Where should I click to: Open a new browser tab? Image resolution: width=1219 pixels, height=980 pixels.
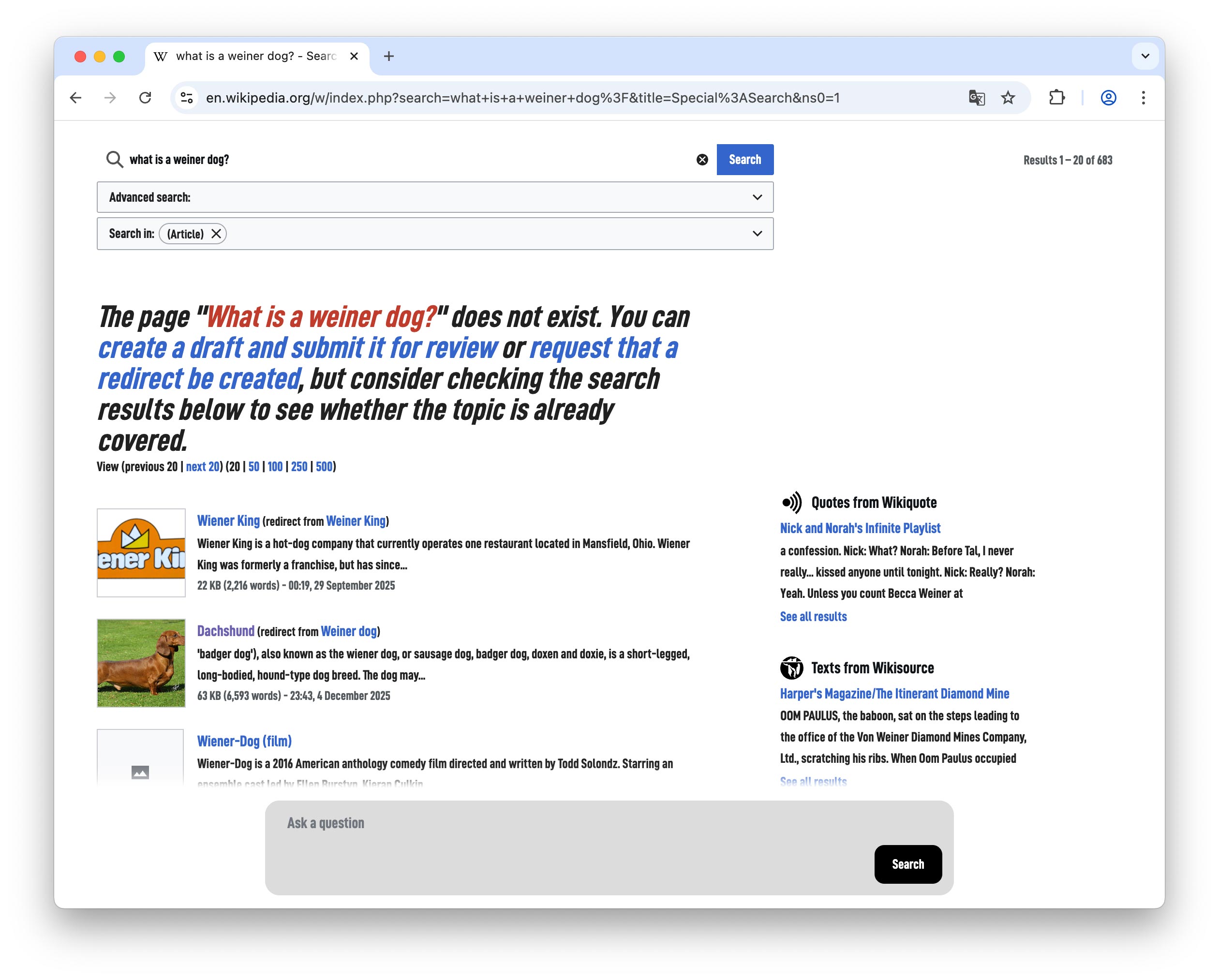(x=388, y=56)
